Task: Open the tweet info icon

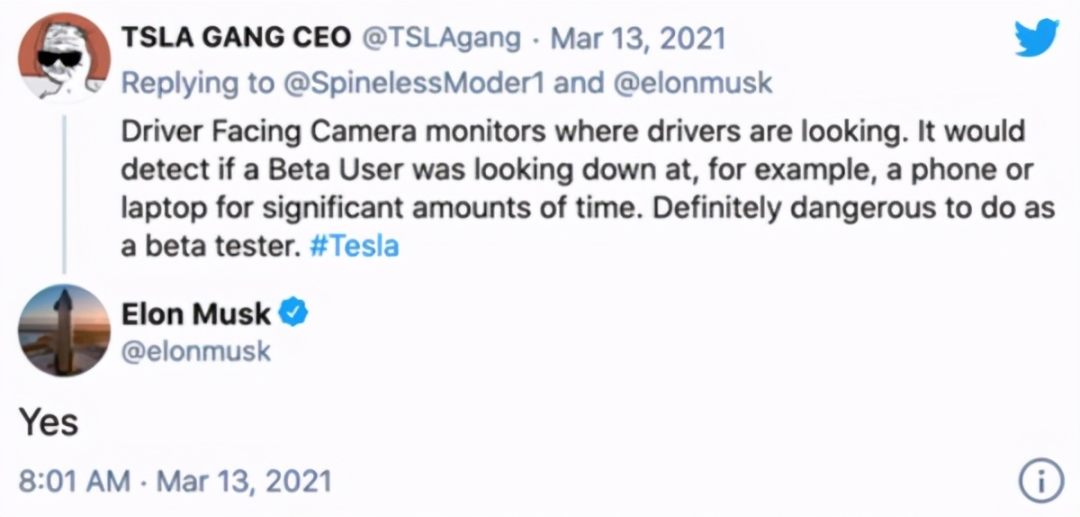Action: 1040,483
